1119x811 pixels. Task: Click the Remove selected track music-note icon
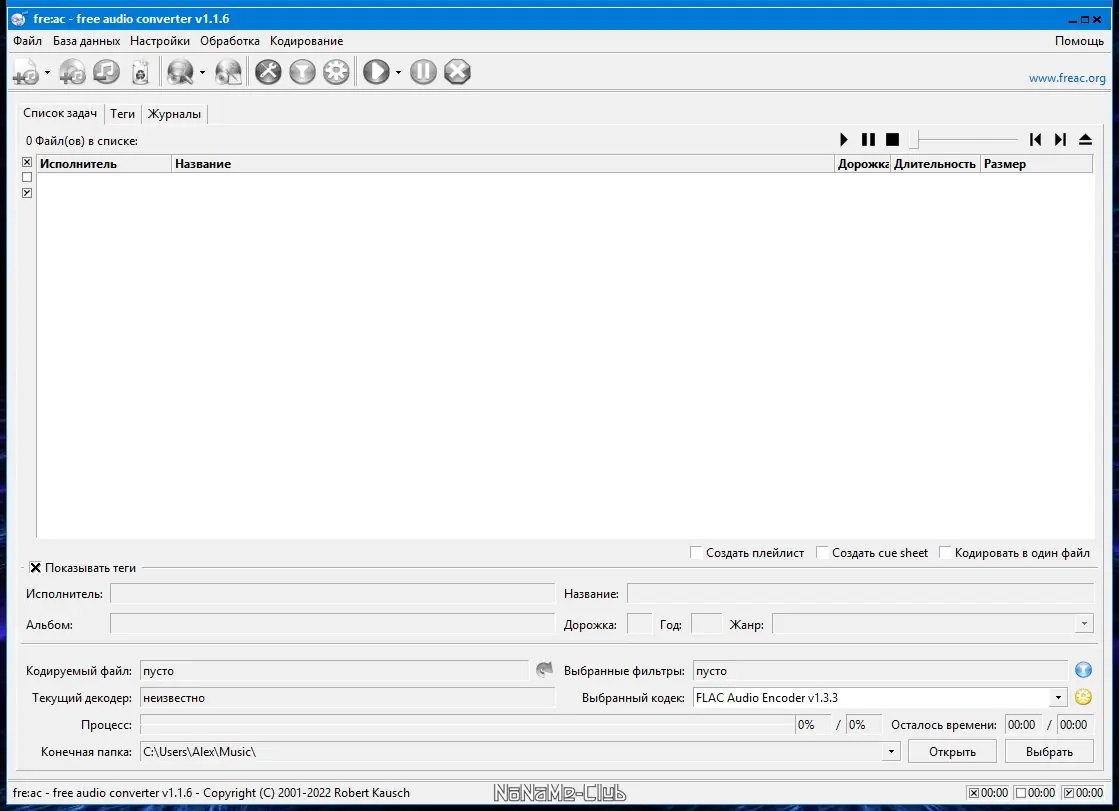(106, 72)
